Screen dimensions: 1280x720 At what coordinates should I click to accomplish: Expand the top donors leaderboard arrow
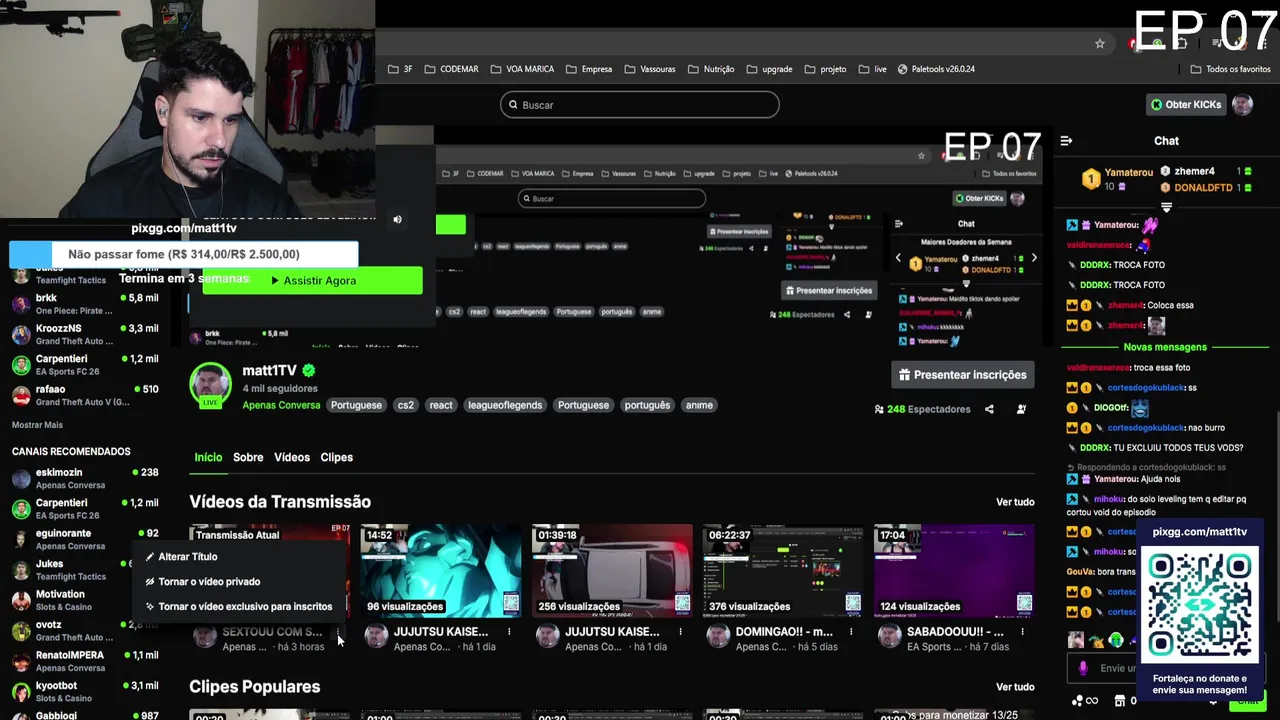(1166, 207)
